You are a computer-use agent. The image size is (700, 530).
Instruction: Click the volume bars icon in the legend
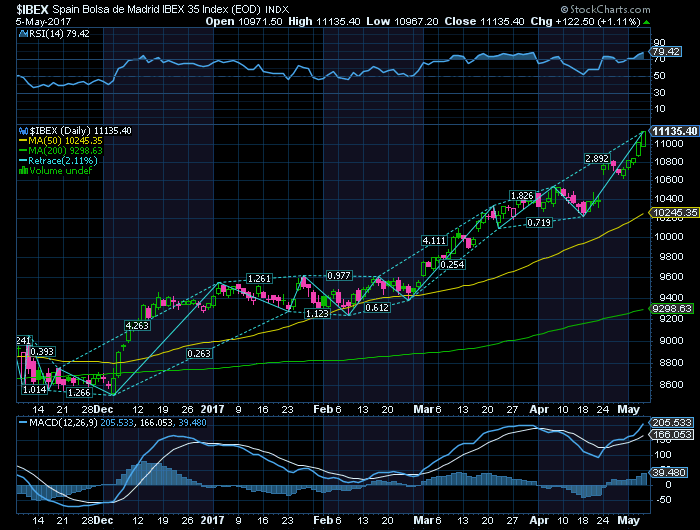pos(23,171)
